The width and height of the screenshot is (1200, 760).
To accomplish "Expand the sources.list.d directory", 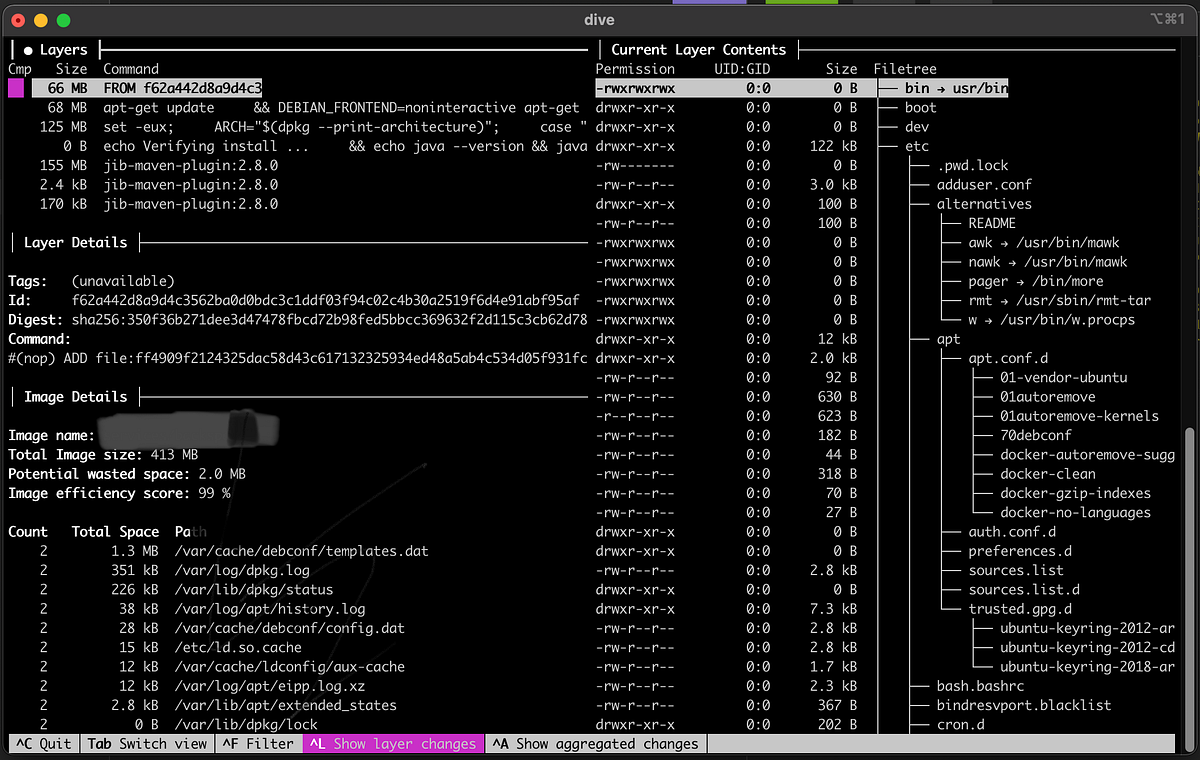I will pos(1024,590).
